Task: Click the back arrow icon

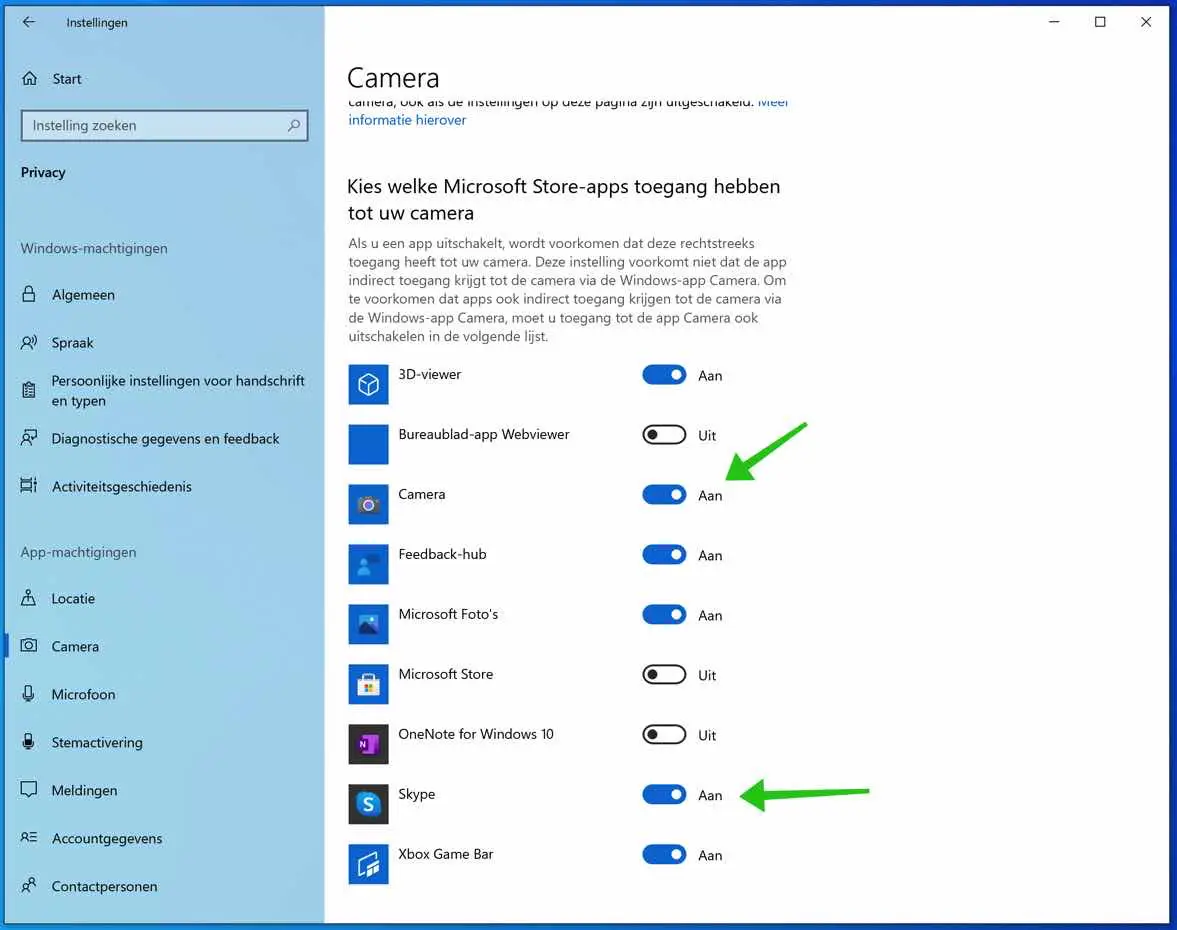Action: [29, 22]
